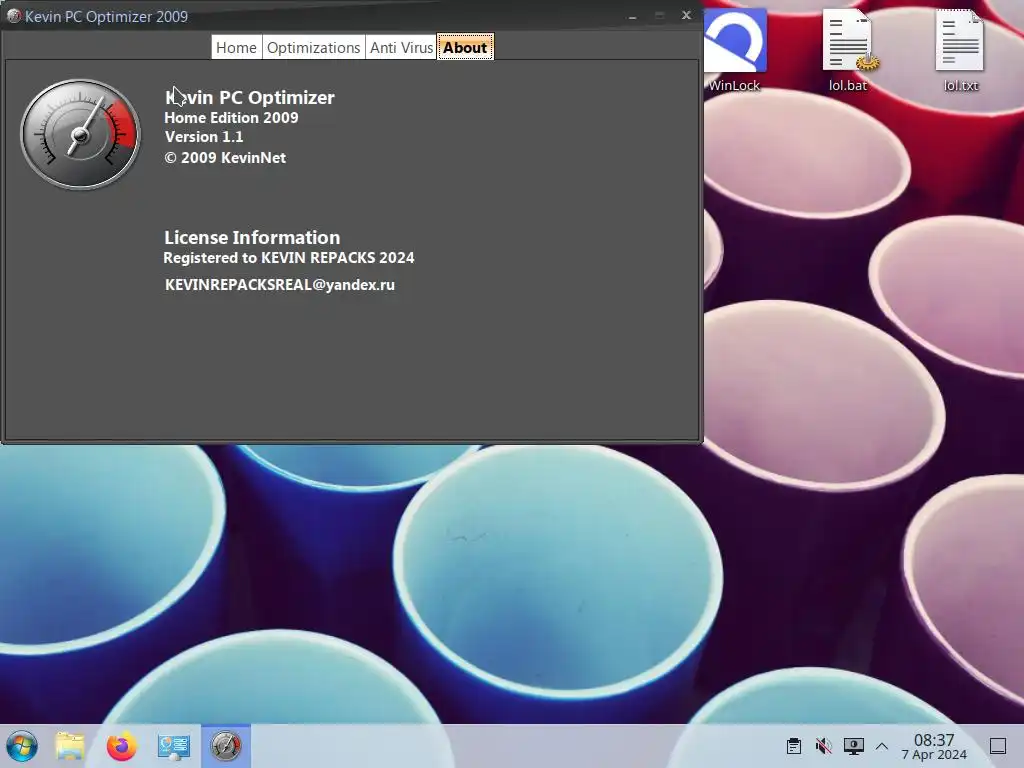Click Registered to KEVIN REPACKS 2024 text

(x=289, y=257)
